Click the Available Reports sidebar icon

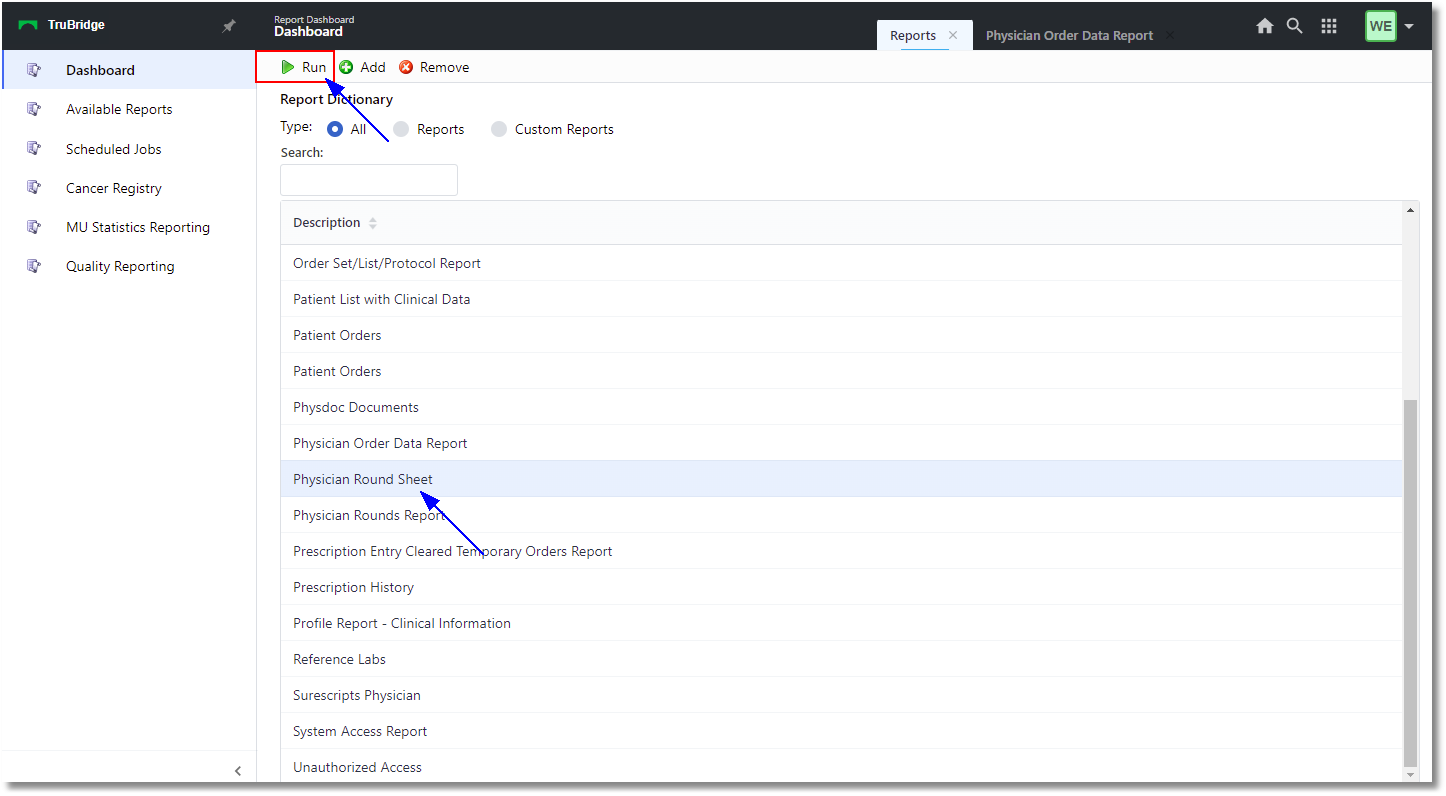coord(34,109)
